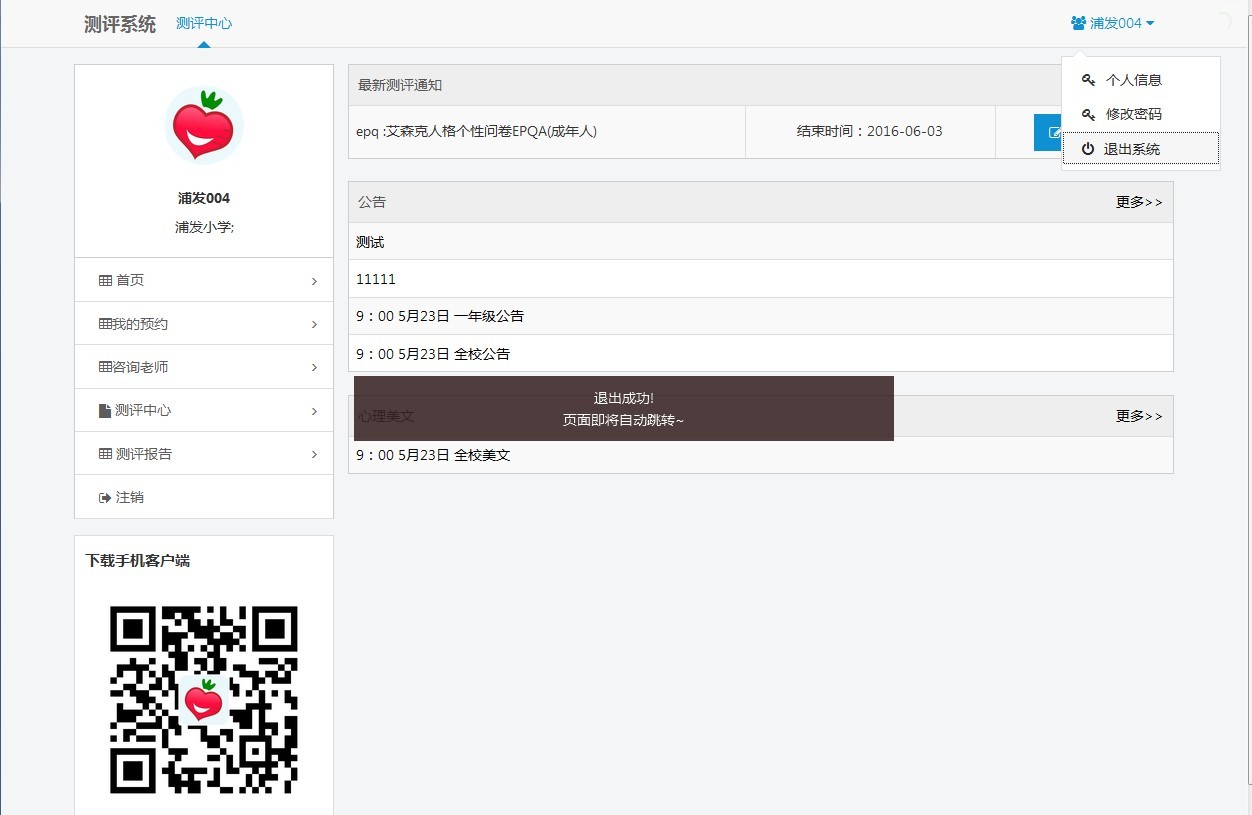Image resolution: width=1252 pixels, height=815 pixels.
Task: Open the 一年级公告 announcement
Action: (440, 316)
